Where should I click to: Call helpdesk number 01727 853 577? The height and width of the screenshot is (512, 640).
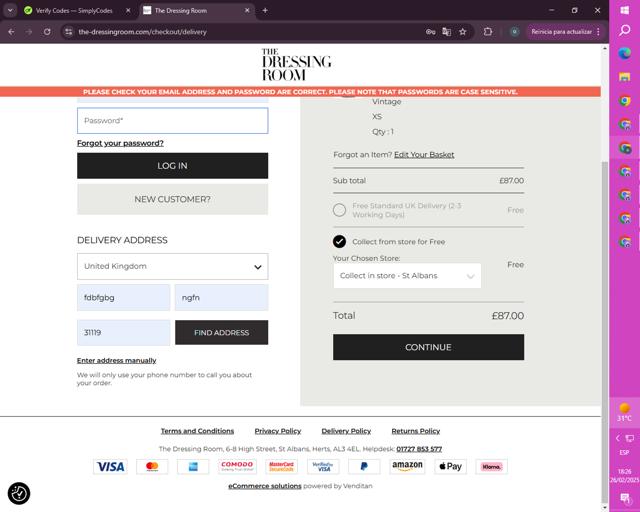click(419, 449)
